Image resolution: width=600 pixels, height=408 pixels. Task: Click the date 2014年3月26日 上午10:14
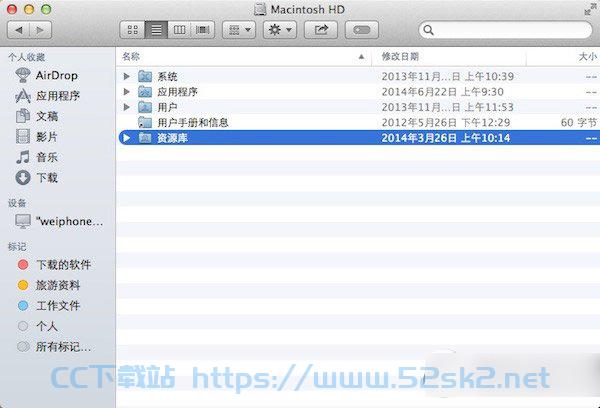click(x=446, y=138)
